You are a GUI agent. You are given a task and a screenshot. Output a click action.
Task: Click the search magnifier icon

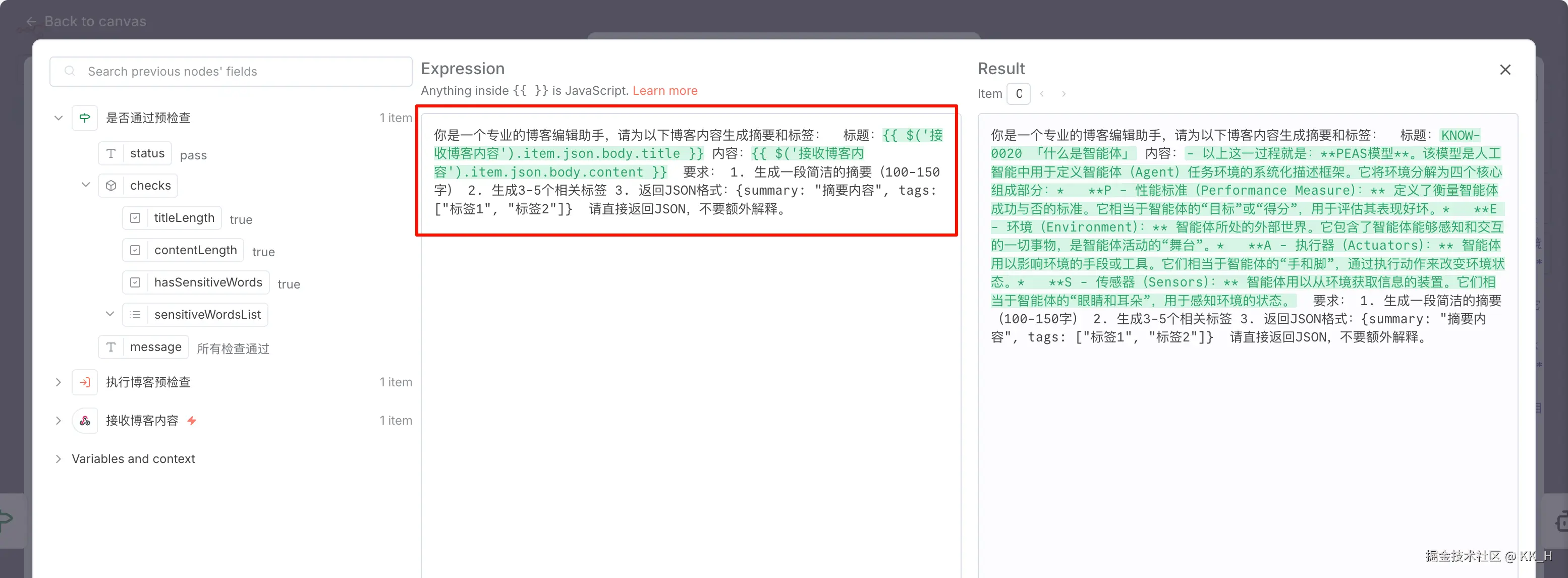(x=70, y=71)
